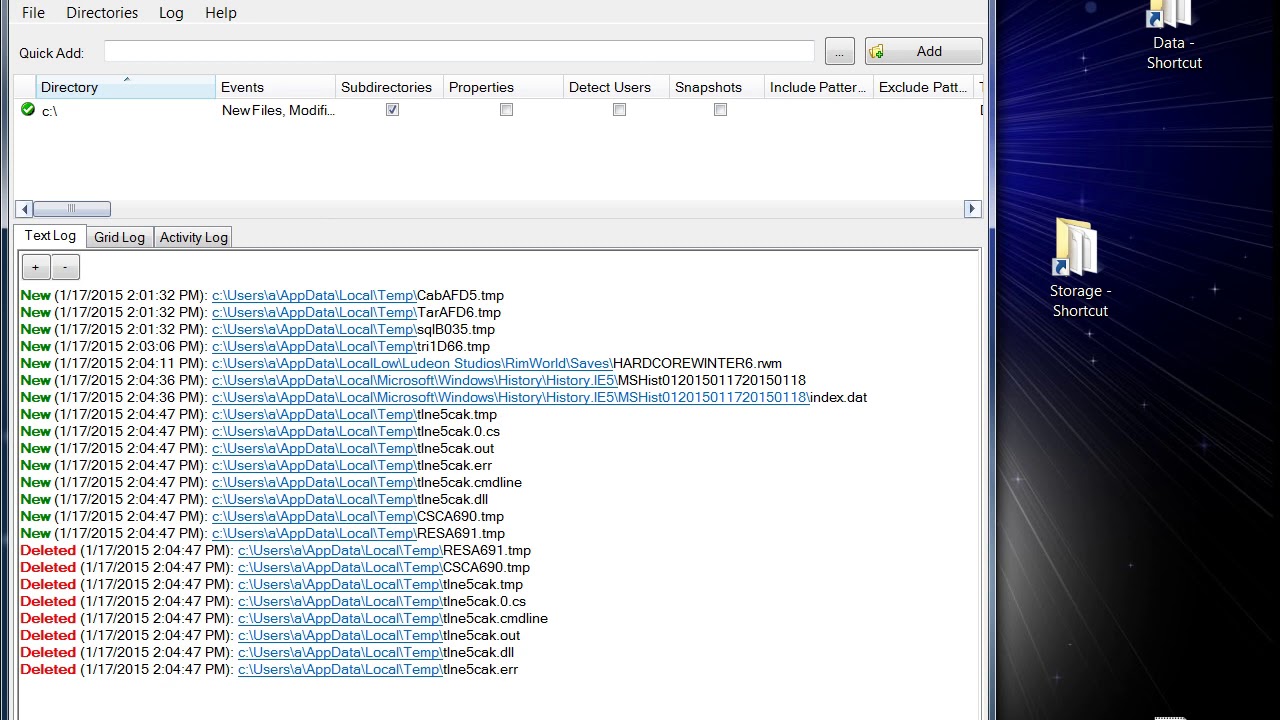Screen dimensions: 1280x720
Task: Click the Add button
Action: (923, 51)
